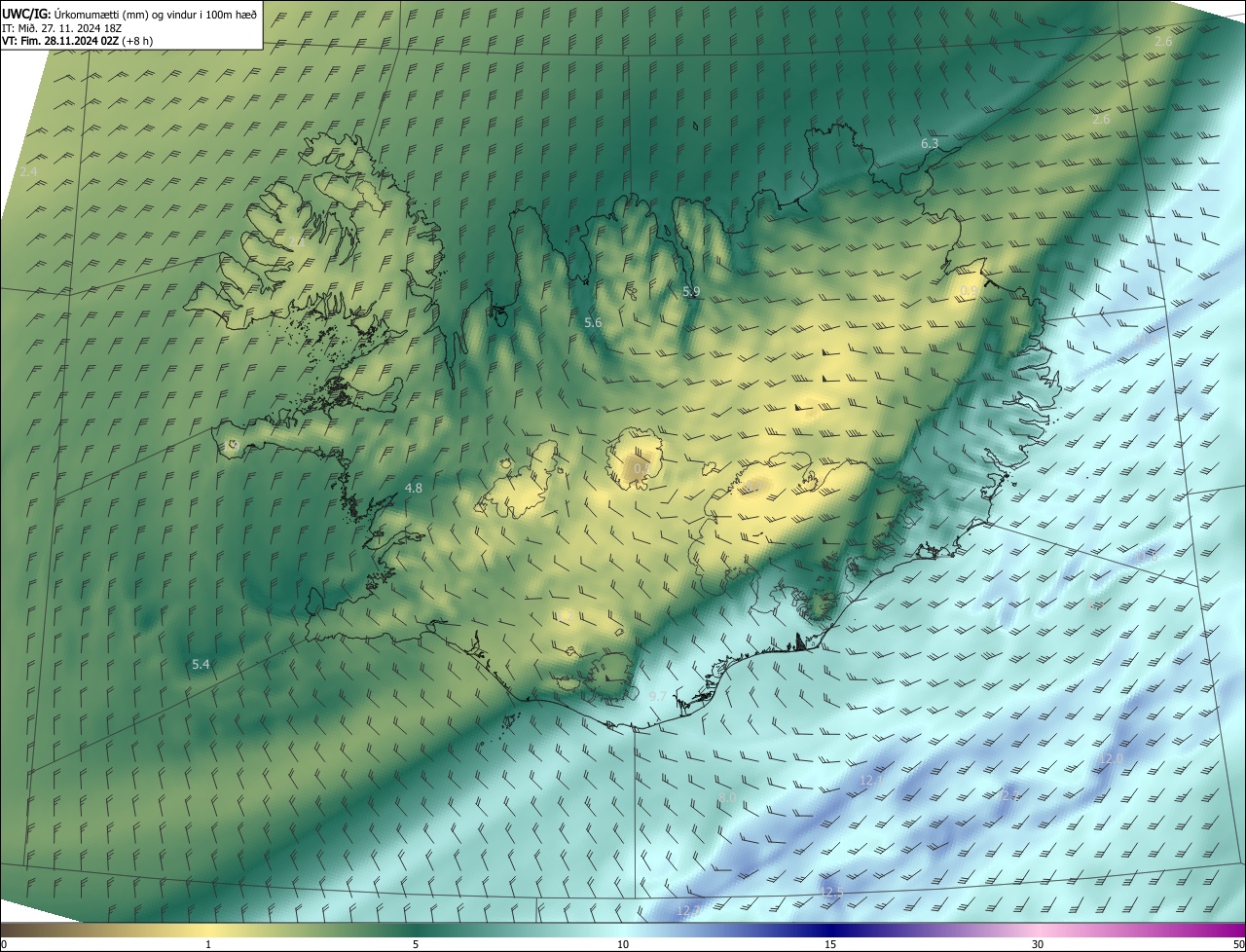Click the colour scale tick label '50'
Image resolution: width=1246 pixels, height=952 pixels.
click(1238, 944)
